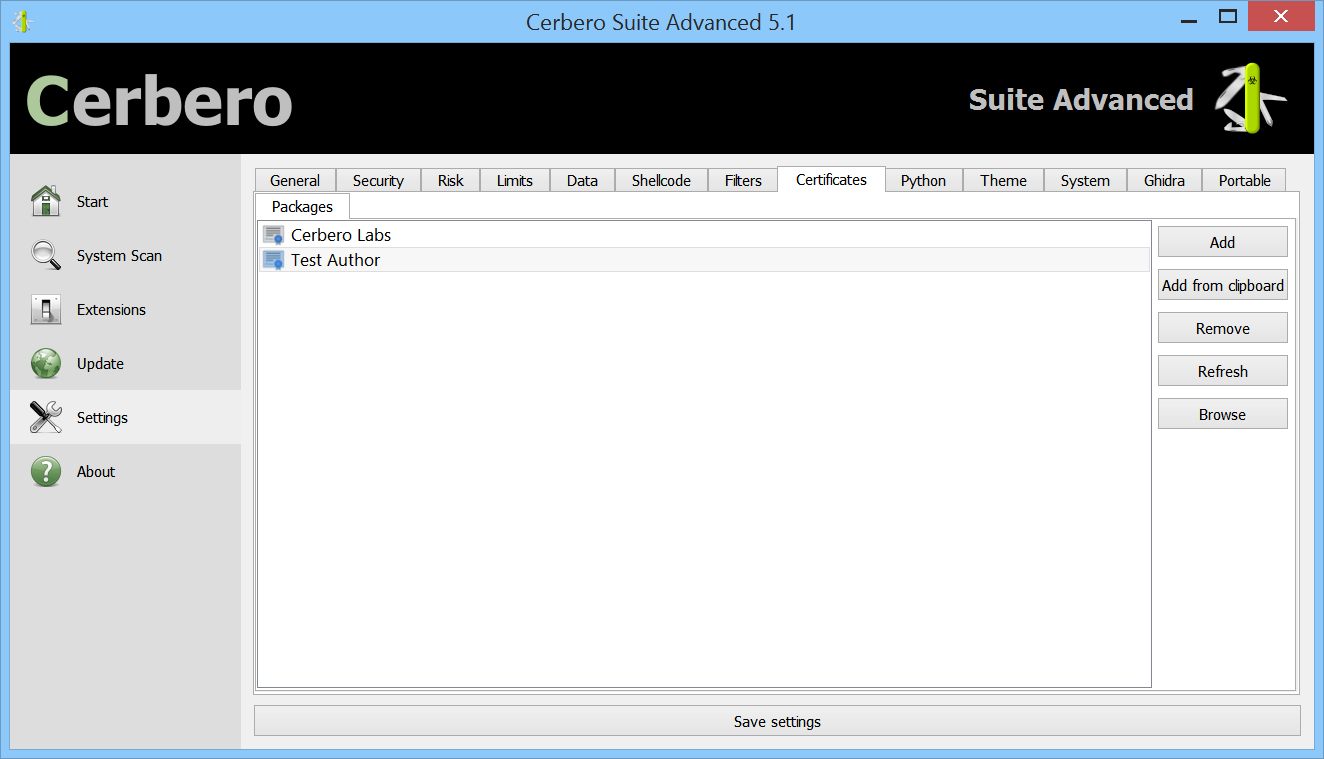Screen dimensions: 1324x759
Task: Click the Browse button
Action: point(1222,414)
